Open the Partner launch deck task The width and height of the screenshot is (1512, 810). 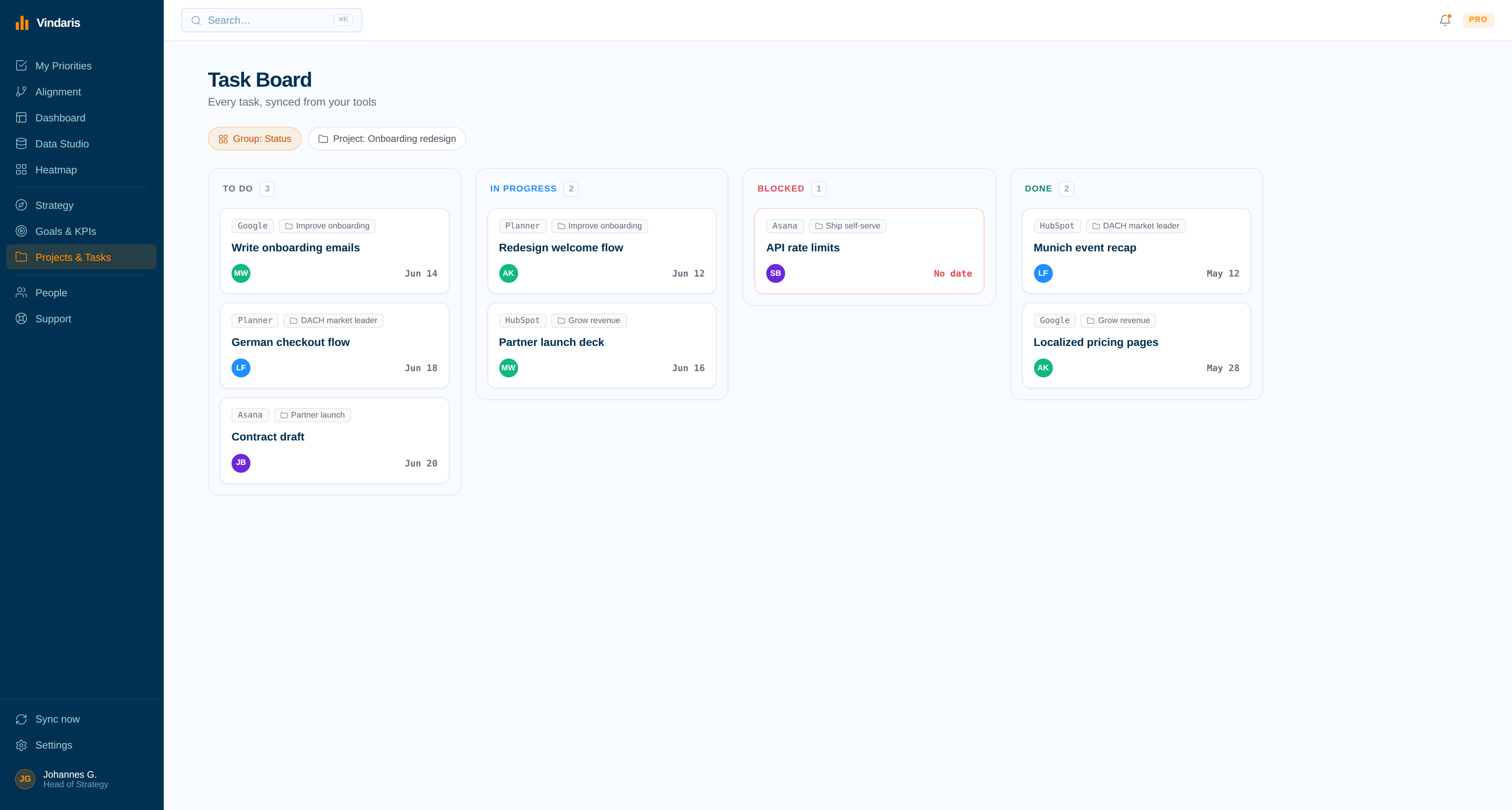click(x=602, y=346)
